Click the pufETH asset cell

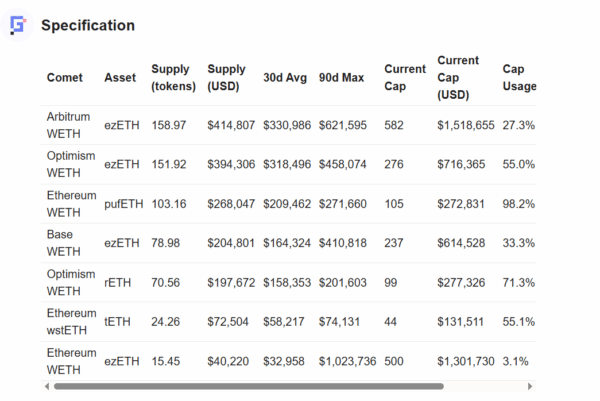tap(124, 204)
